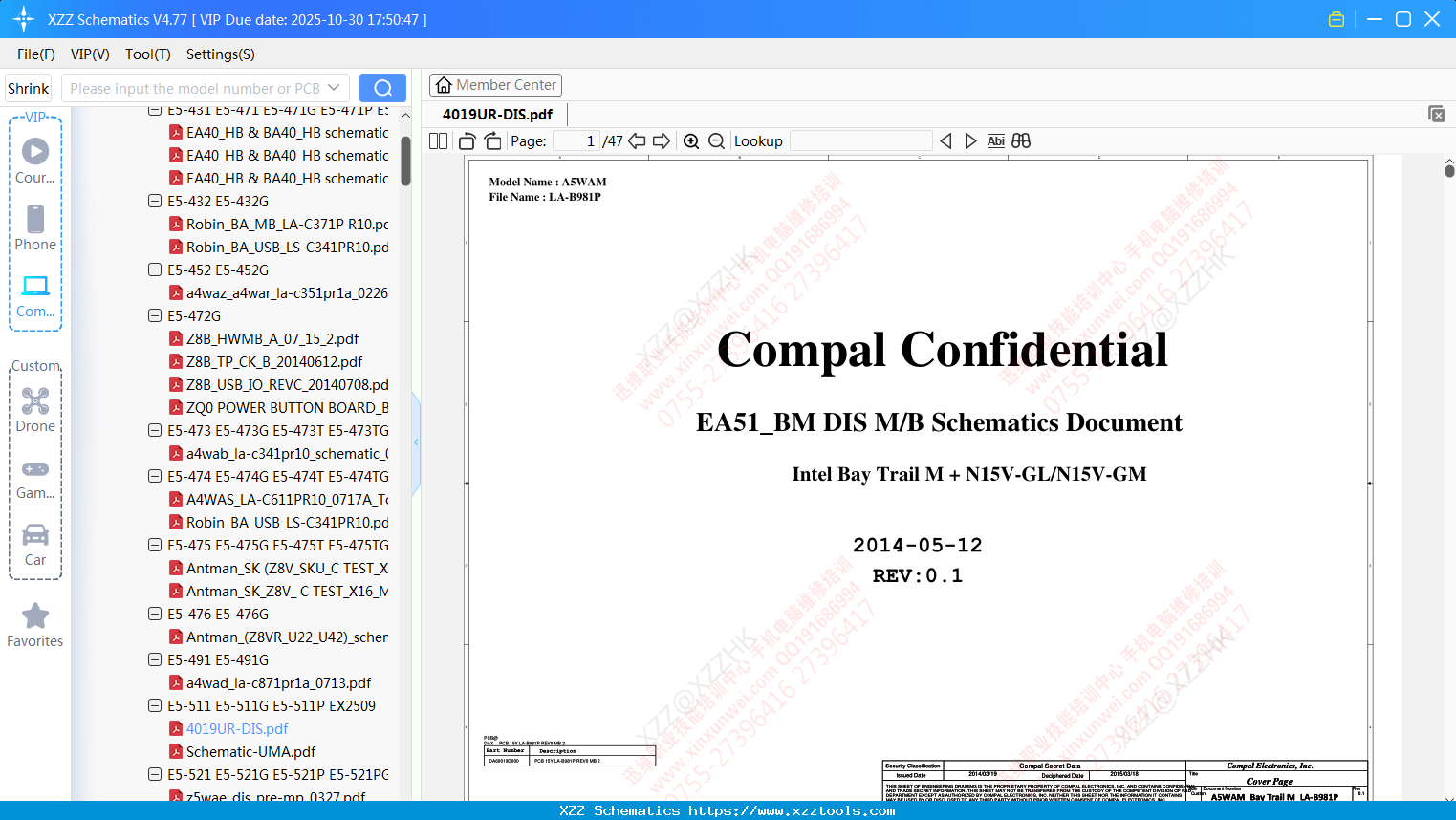This screenshot has width=1456, height=820.
Task: Toggle the two-page view icon
Action: 439,141
